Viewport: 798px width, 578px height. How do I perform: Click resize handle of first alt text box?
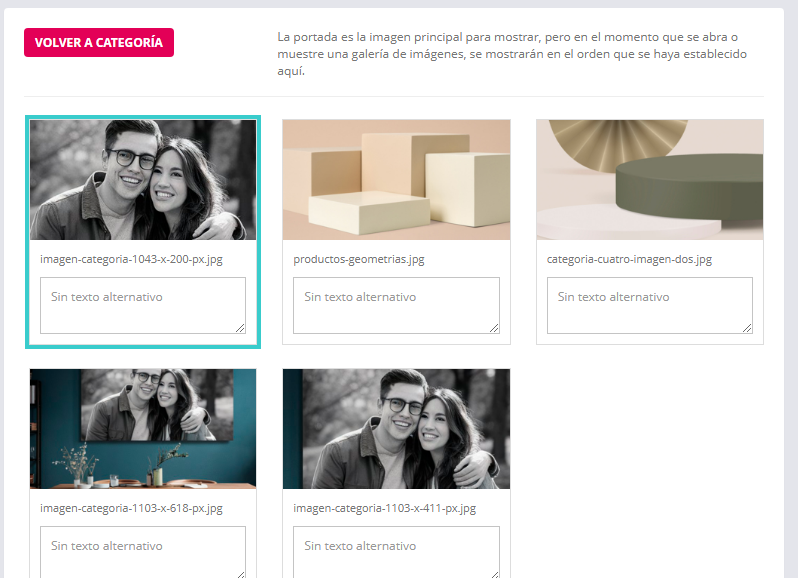pyautogui.click(x=240, y=328)
